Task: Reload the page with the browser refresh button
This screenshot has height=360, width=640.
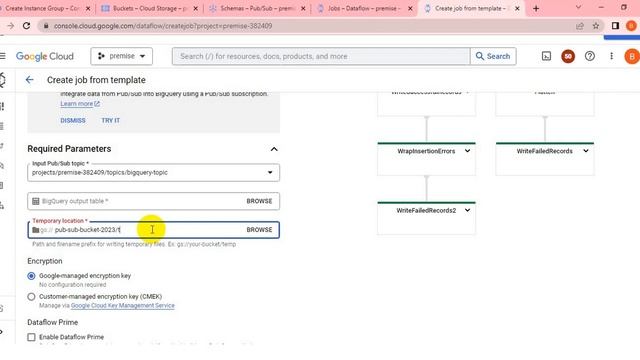Action: 27,26
